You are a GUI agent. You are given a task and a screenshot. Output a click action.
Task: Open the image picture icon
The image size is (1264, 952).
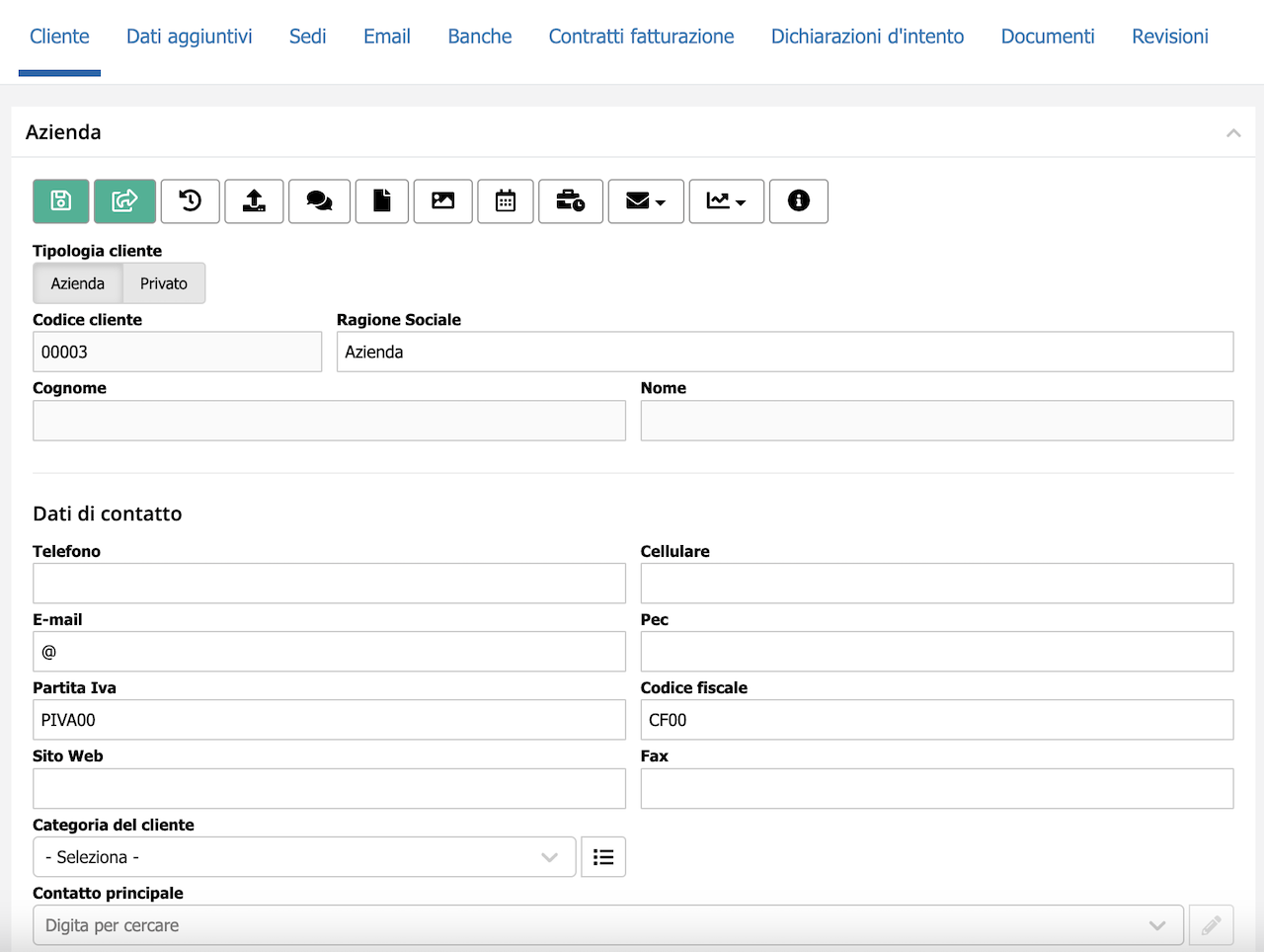(443, 200)
